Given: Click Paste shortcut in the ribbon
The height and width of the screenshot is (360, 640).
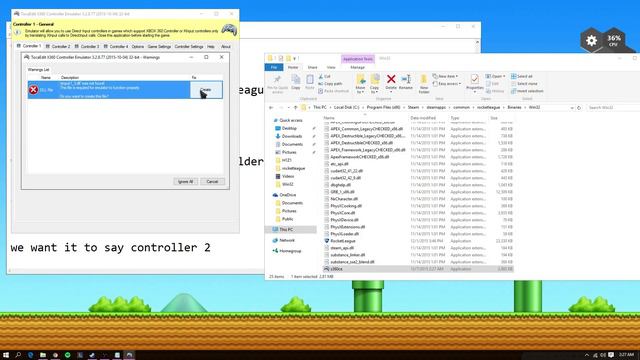Looking at the screenshot, I should point(333,91).
